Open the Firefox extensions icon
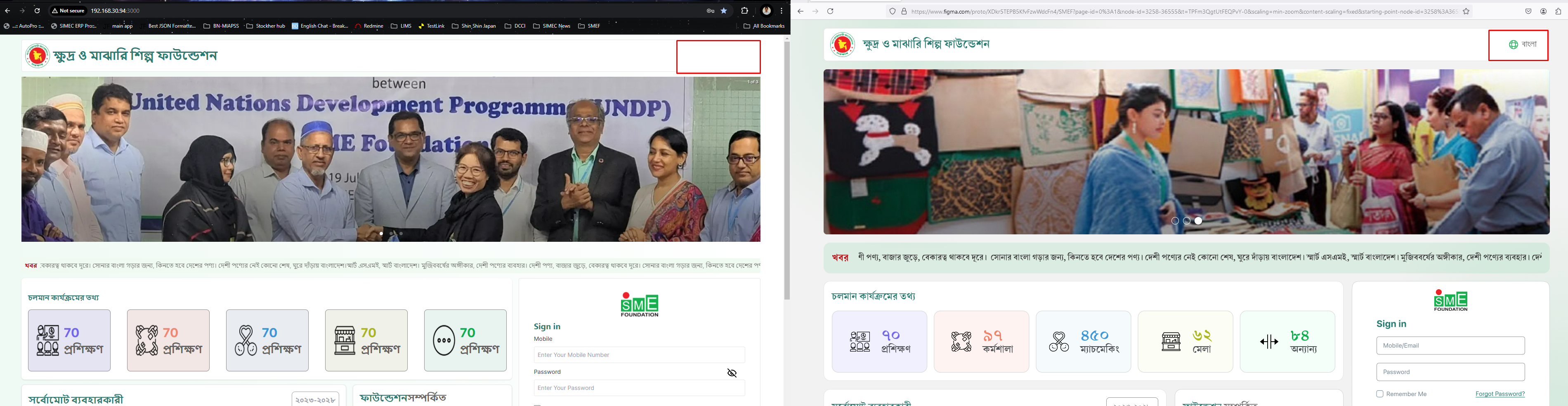This screenshot has height=406, width=1568. (1558, 12)
